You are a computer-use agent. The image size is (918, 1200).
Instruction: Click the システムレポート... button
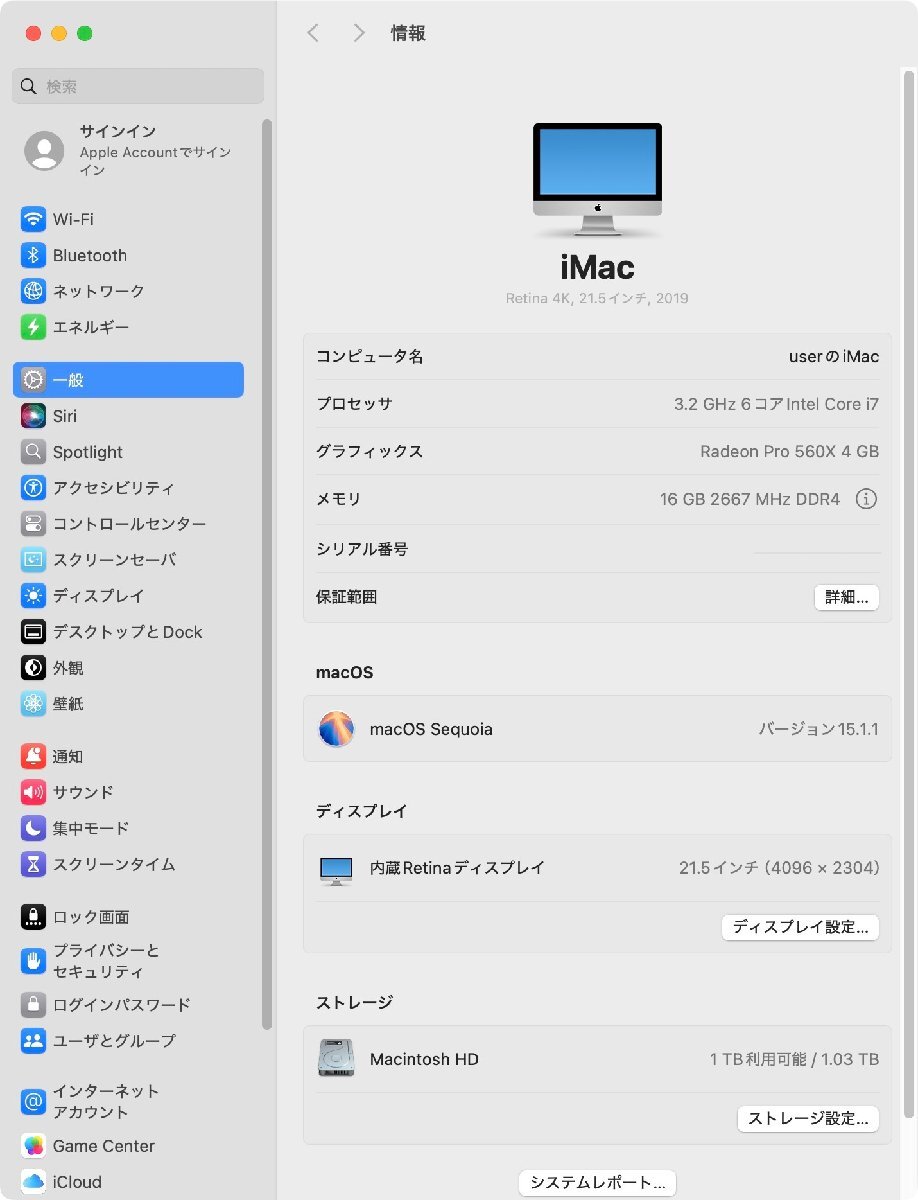click(x=598, y=1183)
